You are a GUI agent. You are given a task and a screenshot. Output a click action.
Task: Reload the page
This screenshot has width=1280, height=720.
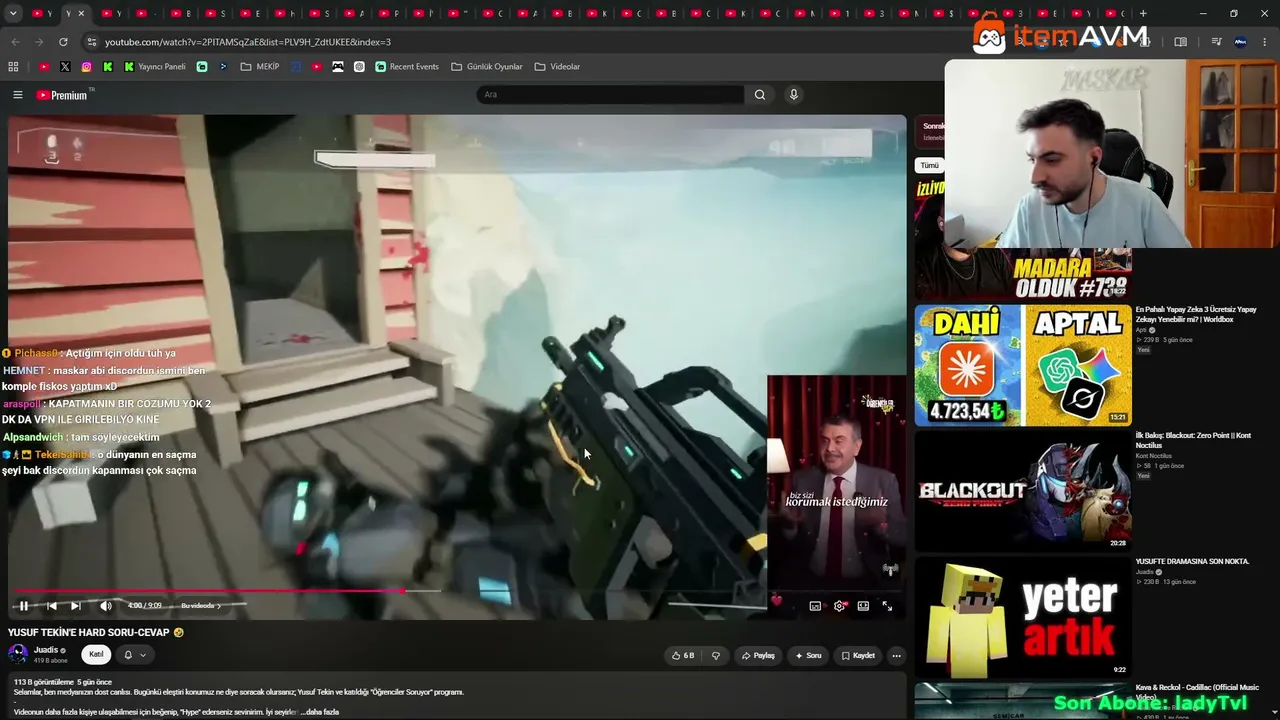coord(63,42)
